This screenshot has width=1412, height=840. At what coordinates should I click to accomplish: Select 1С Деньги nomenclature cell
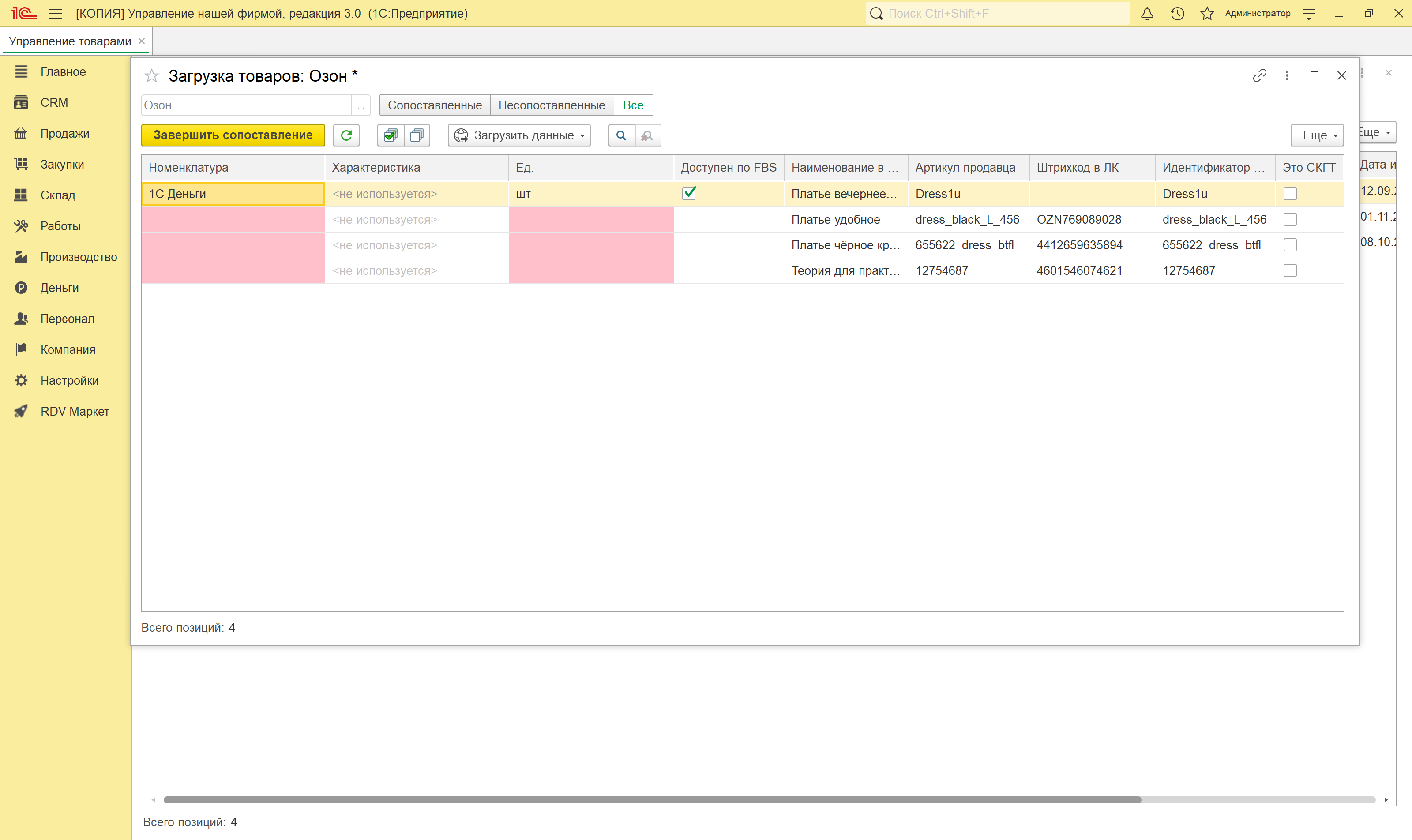coord(233,194)
